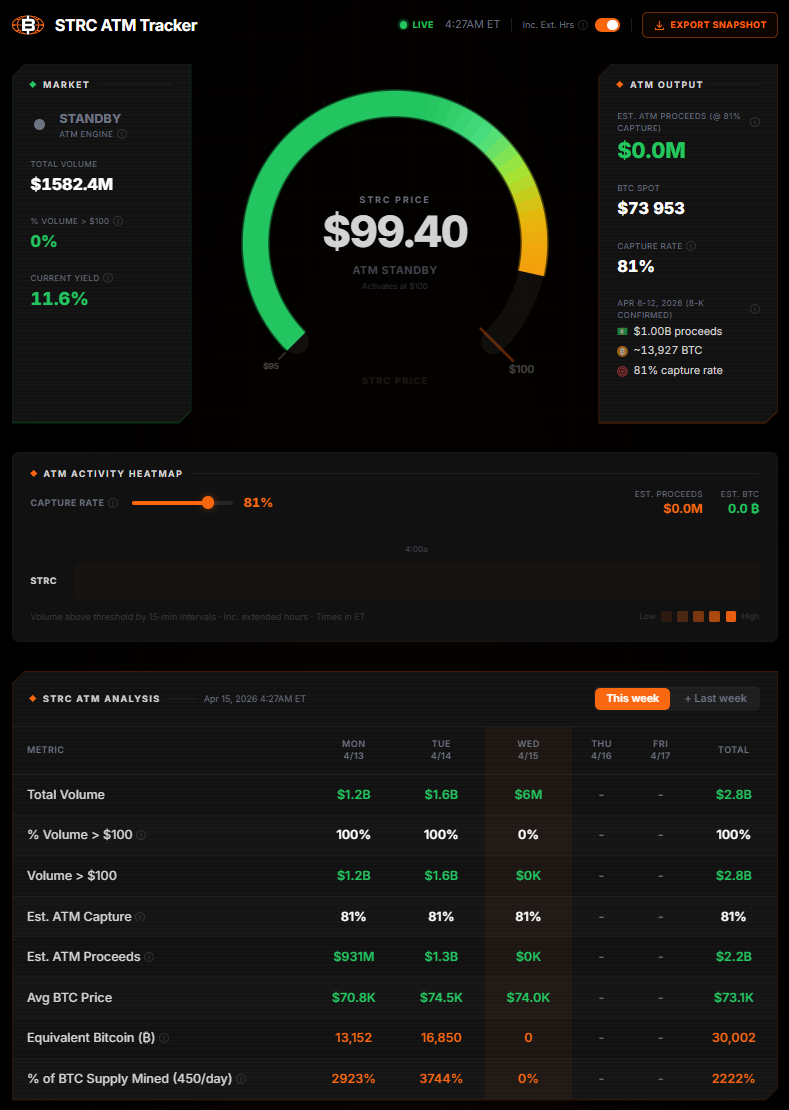Switch to This week tab
This screenshot has height=1110, width=789.
632,698
